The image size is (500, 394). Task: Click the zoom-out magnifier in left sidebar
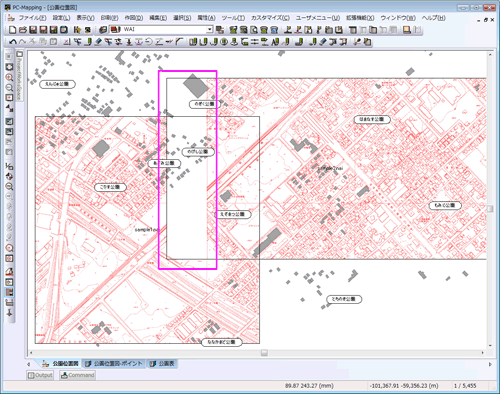click(x=9, y=88)
